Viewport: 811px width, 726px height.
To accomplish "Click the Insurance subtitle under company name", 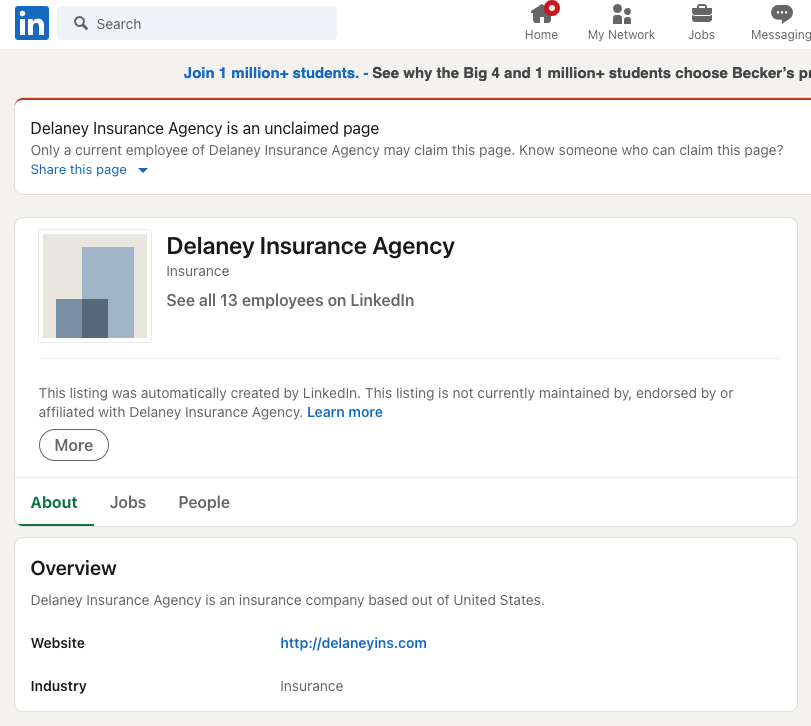I will coord(198,271).
